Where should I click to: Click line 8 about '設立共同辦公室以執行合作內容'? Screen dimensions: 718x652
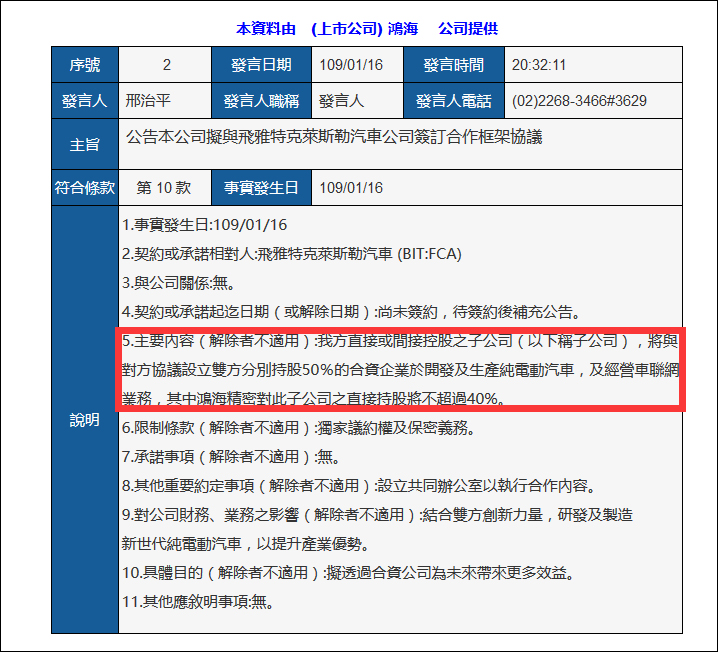pyautogui.click(x=359, y=485)
